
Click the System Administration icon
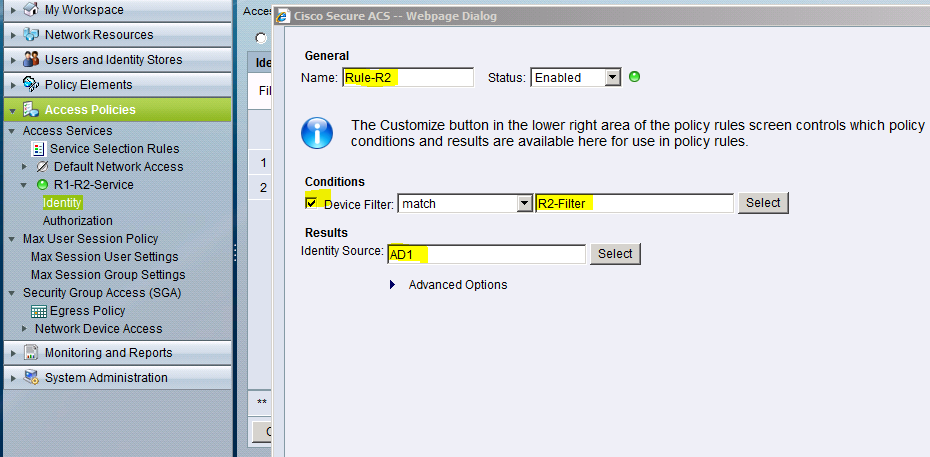coord(31,378)
